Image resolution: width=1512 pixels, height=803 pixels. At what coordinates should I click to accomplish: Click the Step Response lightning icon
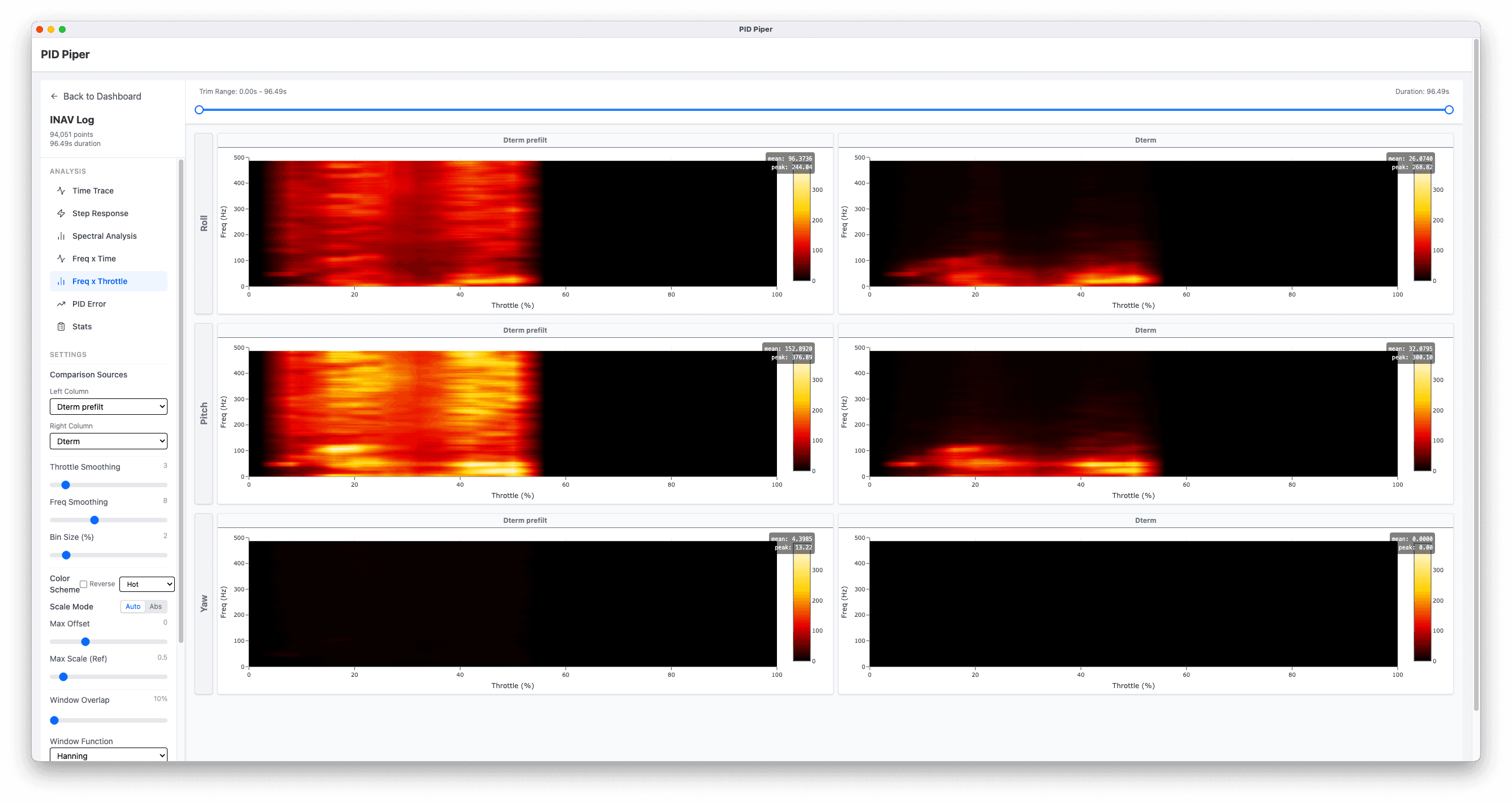click(61, 213)
